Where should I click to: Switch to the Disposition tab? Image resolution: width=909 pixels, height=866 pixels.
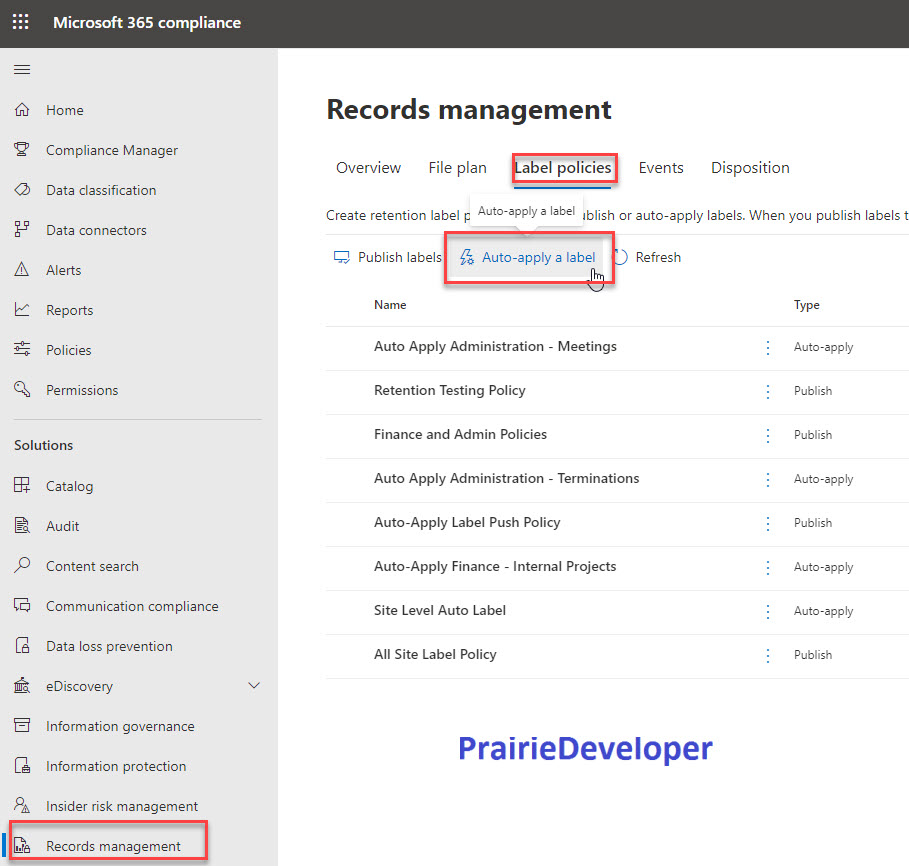750,168
